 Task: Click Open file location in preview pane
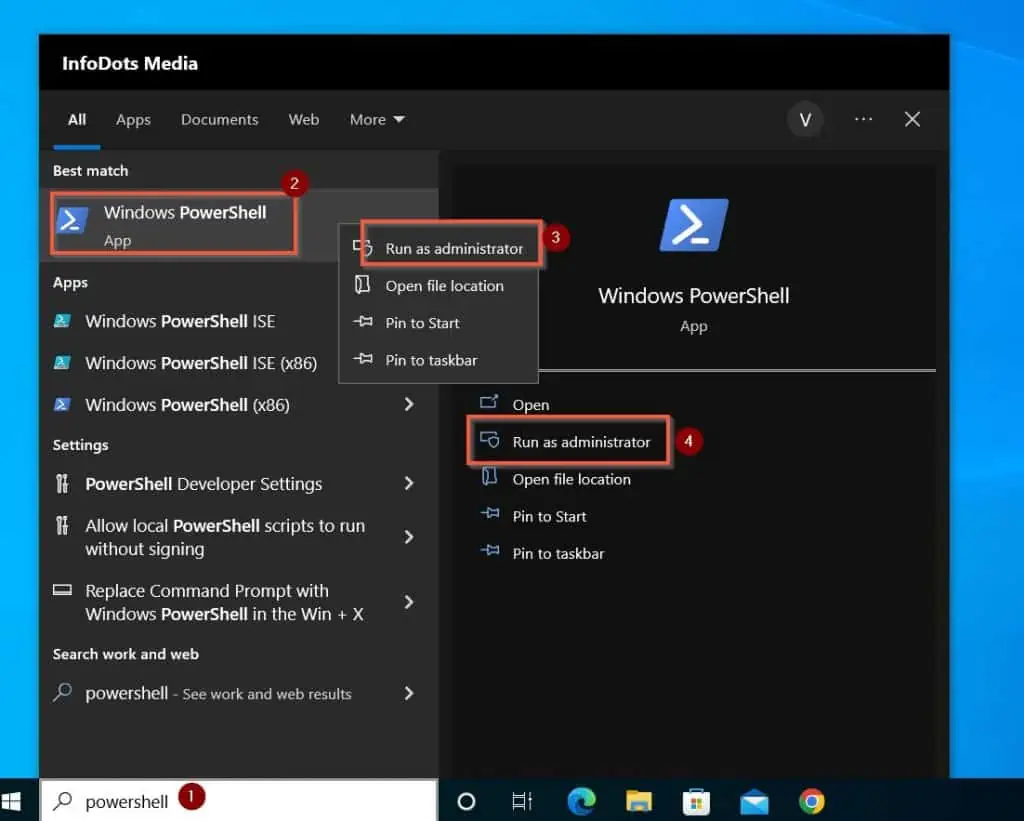pyautogui.click(x=571, y=479)
